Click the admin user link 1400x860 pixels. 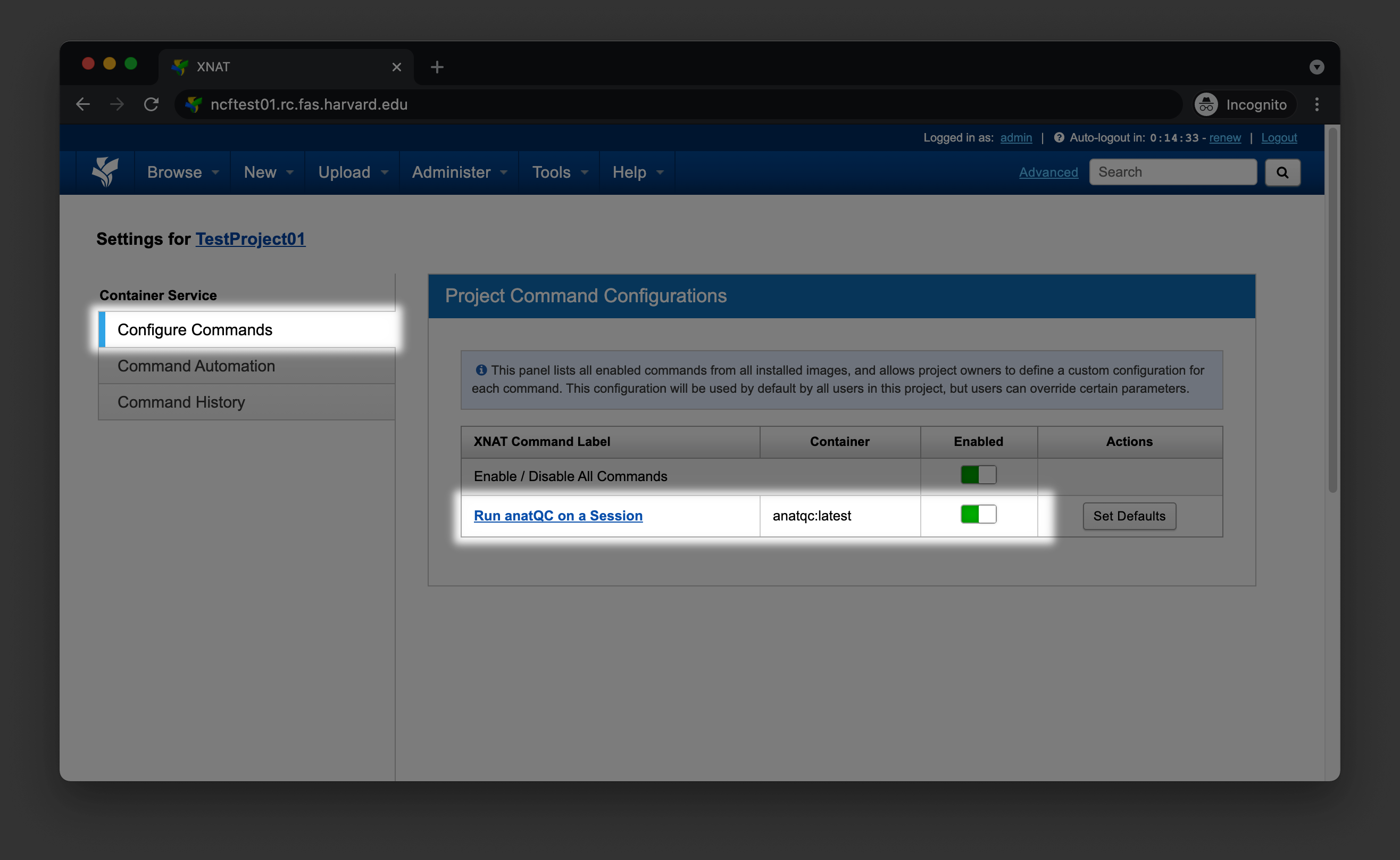click(1016, 138)
